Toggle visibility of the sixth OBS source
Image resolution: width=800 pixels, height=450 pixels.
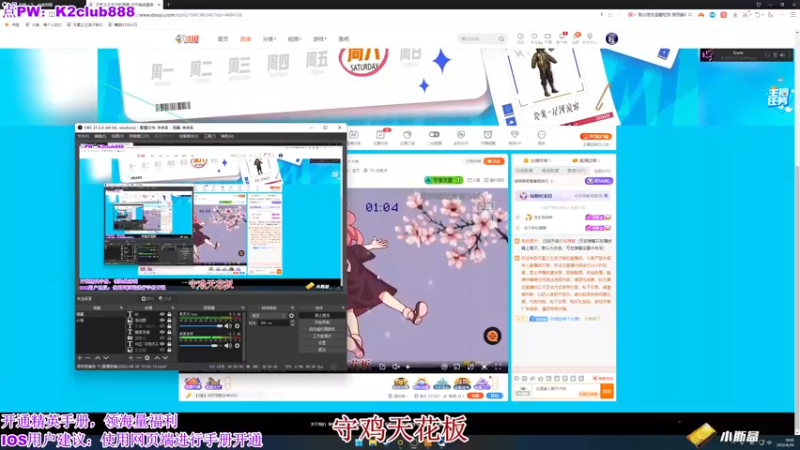162,344
